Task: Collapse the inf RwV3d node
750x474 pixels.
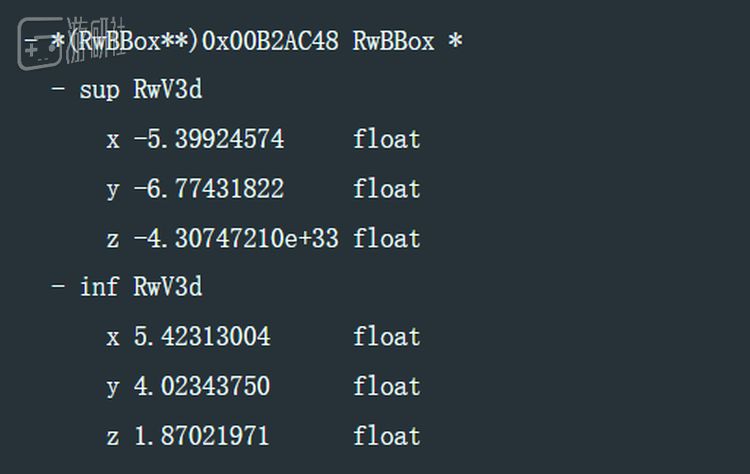Action: click(x=58, y=286)
